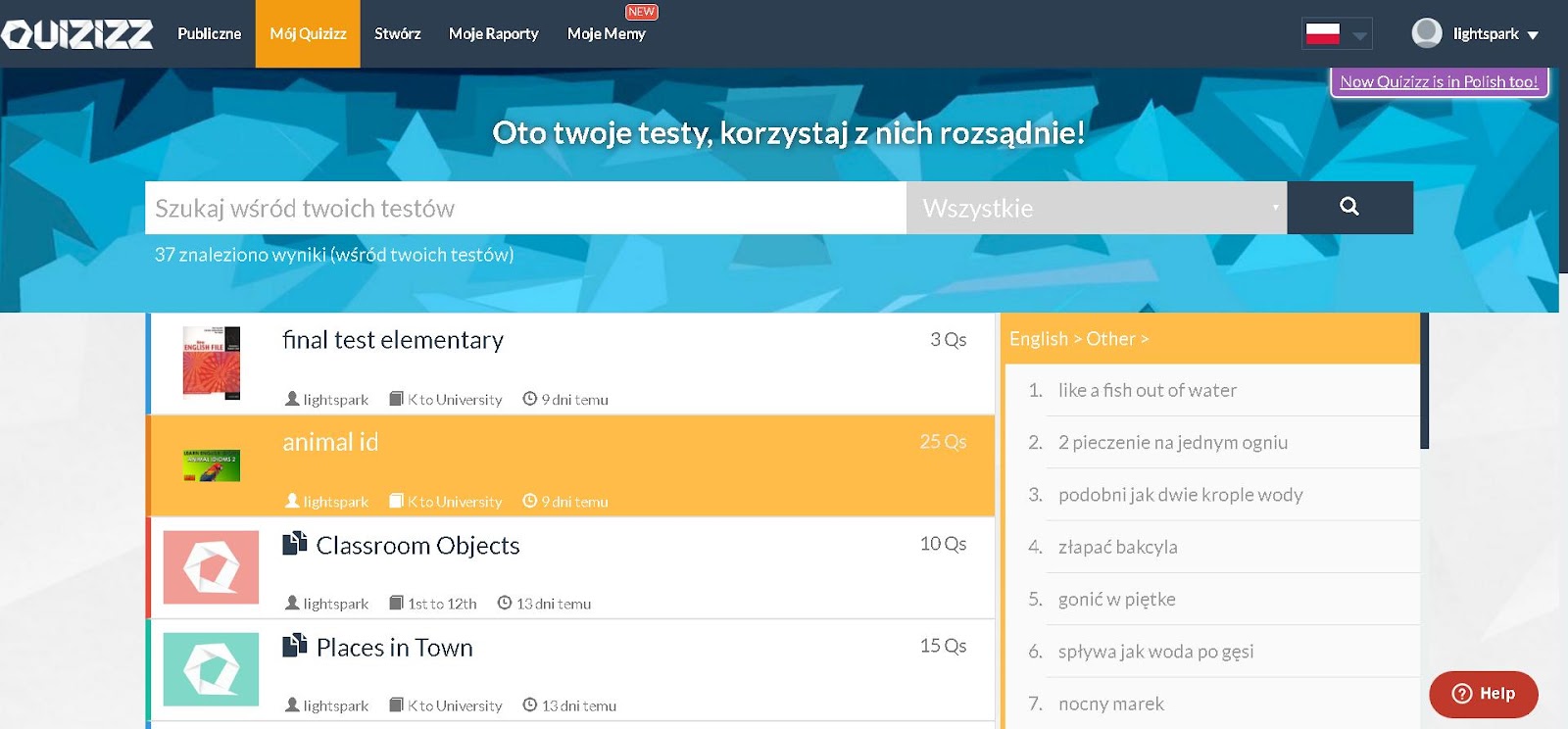Select the Mój Quizizz tab
Image resolution: width=1568 pixels, height=729 pixels.
pyautogui.click(x=308, y=33)
